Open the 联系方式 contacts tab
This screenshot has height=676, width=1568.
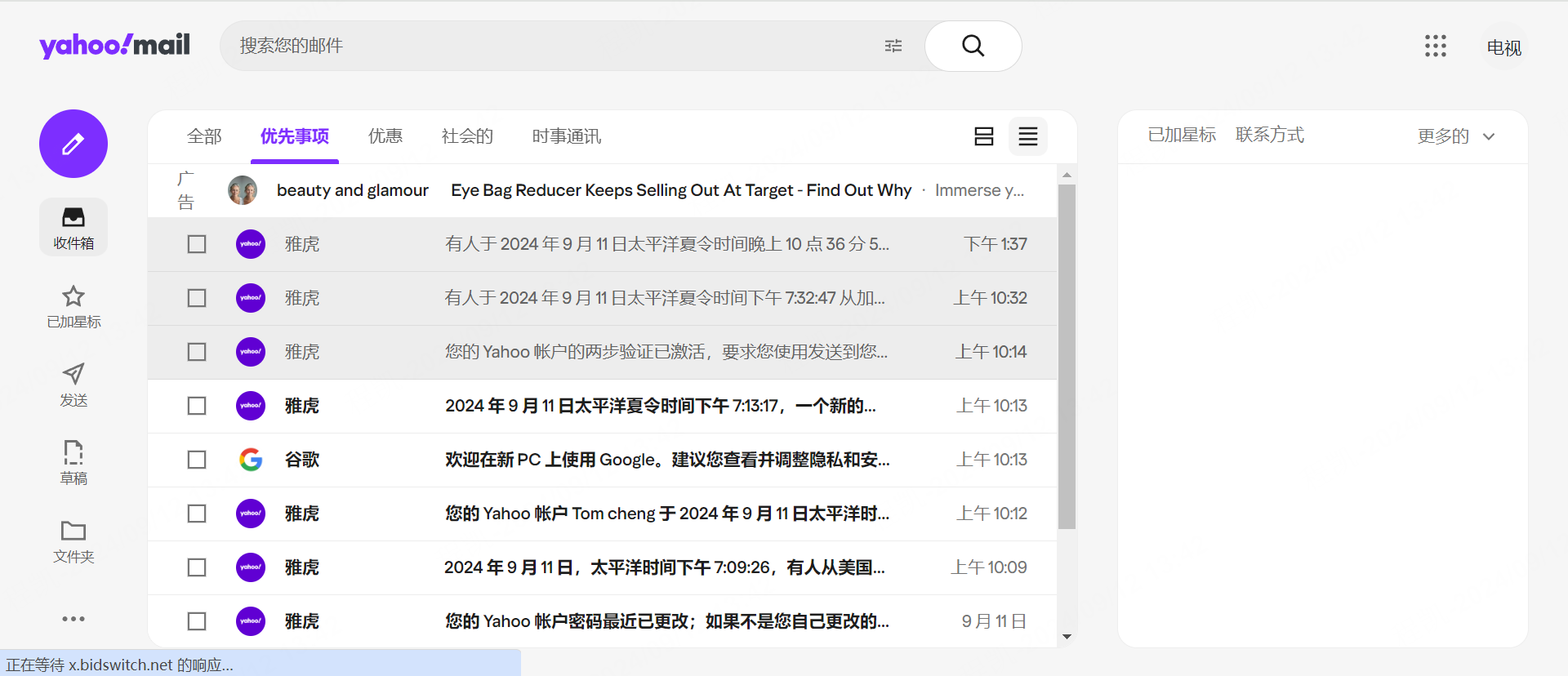[x=1270, y=135]
